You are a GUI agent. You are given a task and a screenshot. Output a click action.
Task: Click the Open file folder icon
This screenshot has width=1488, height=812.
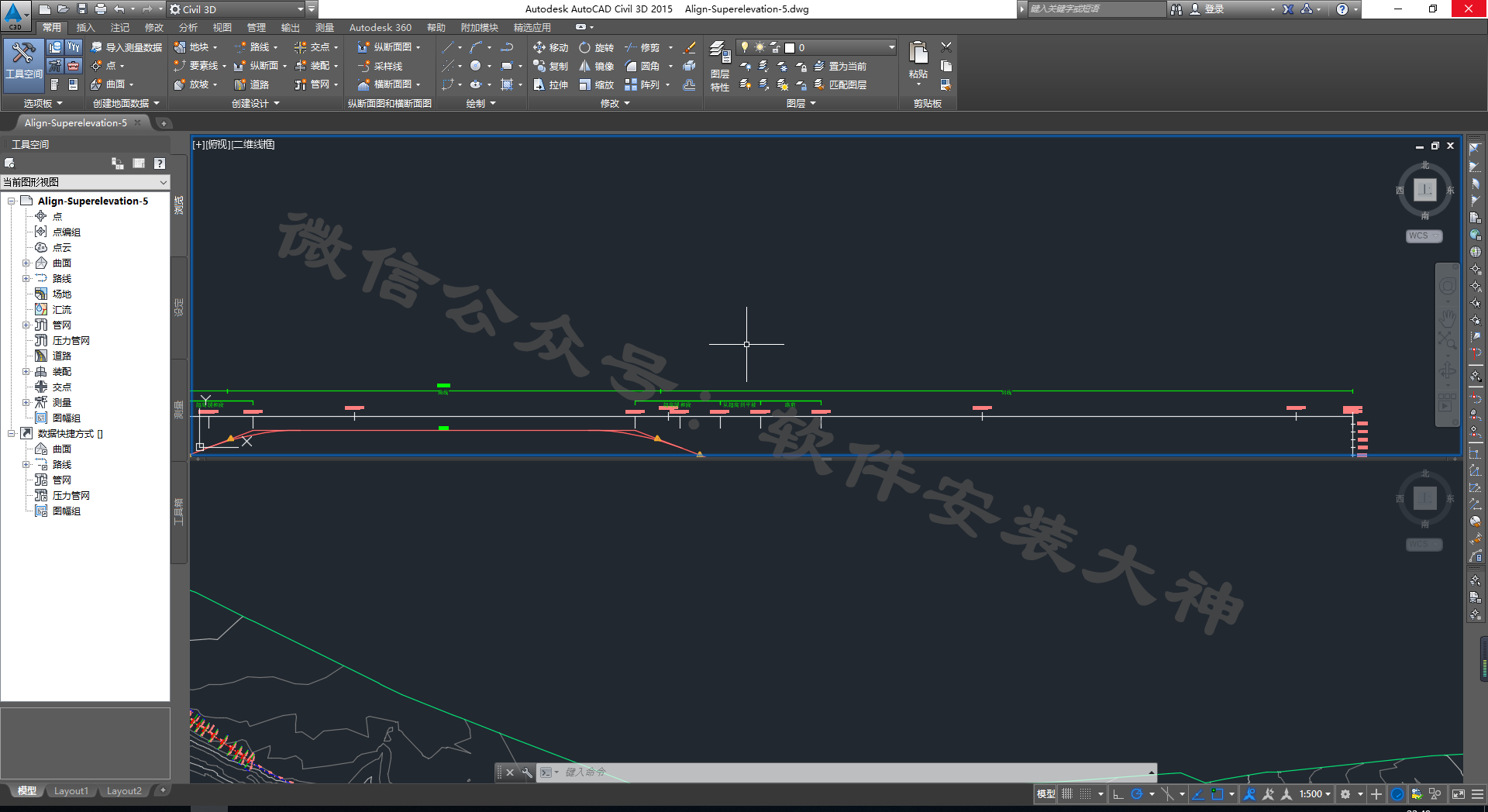click(x=64, y=9)
